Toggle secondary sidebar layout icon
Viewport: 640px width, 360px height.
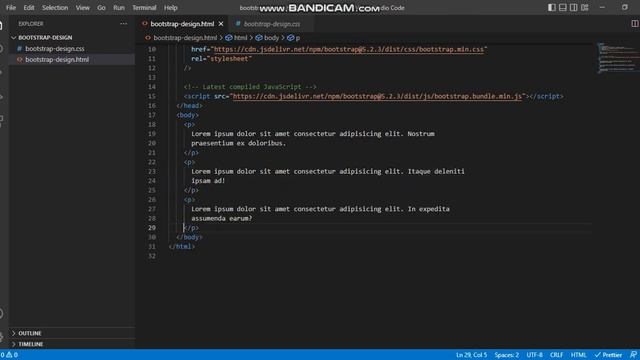(x=573, y=7)
